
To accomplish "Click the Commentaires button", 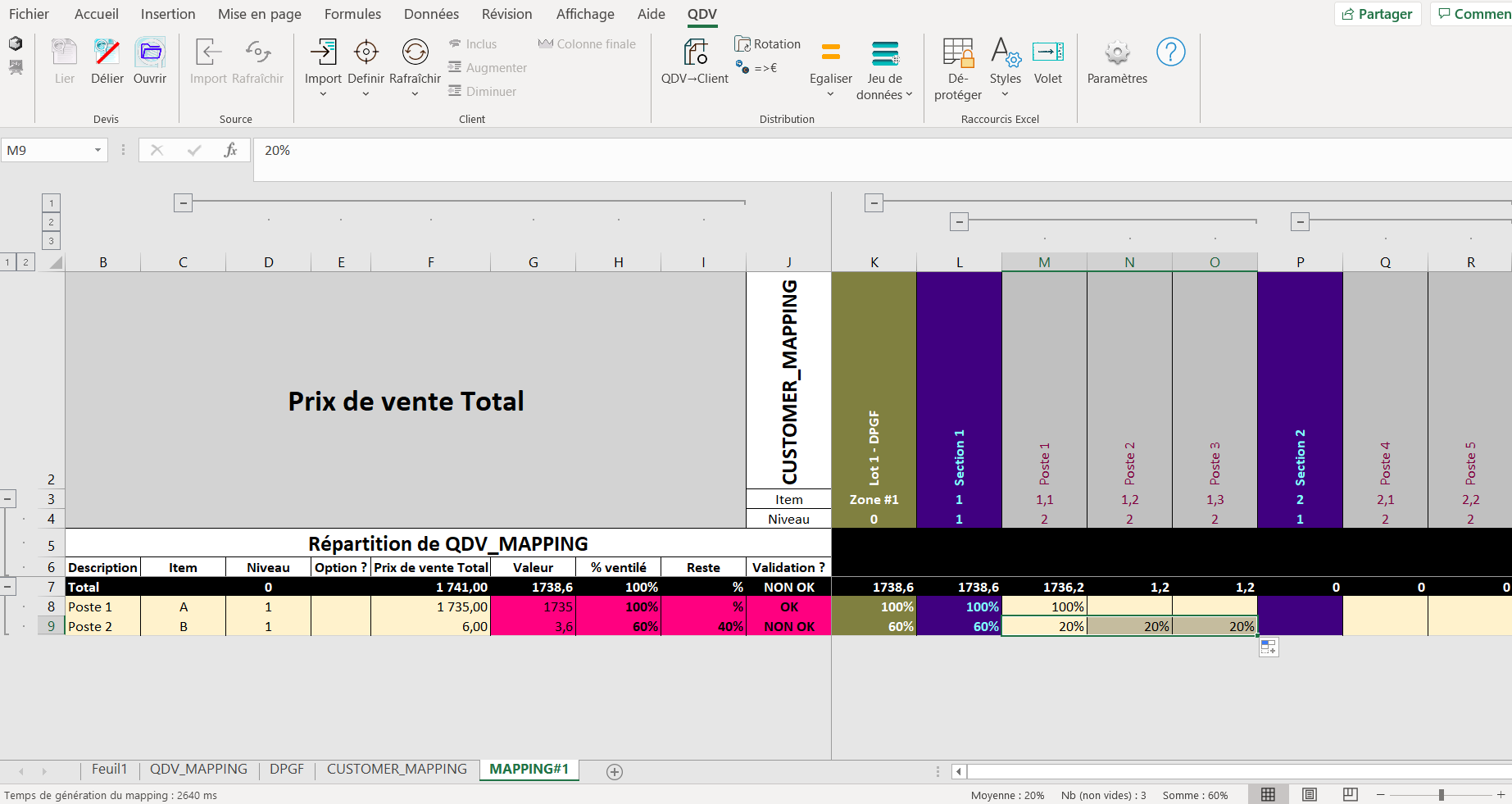I will pos(1473,14).
